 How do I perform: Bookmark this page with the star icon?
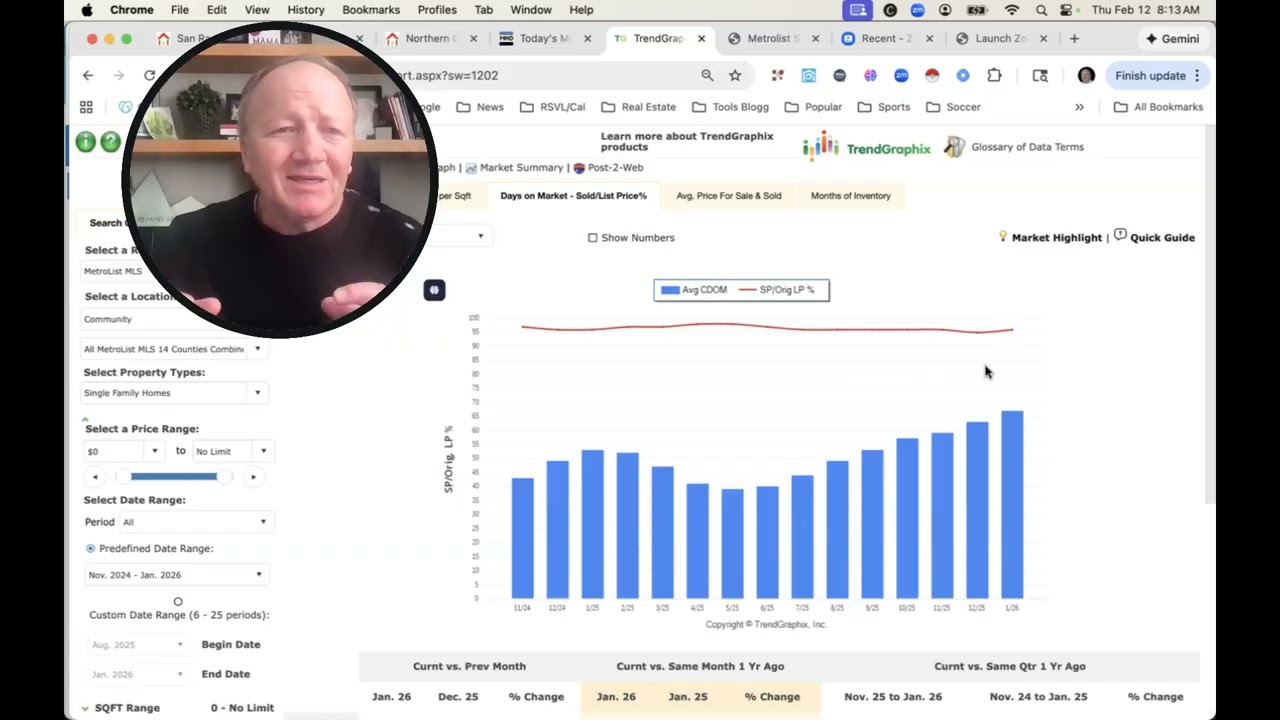tap(735, 75)
